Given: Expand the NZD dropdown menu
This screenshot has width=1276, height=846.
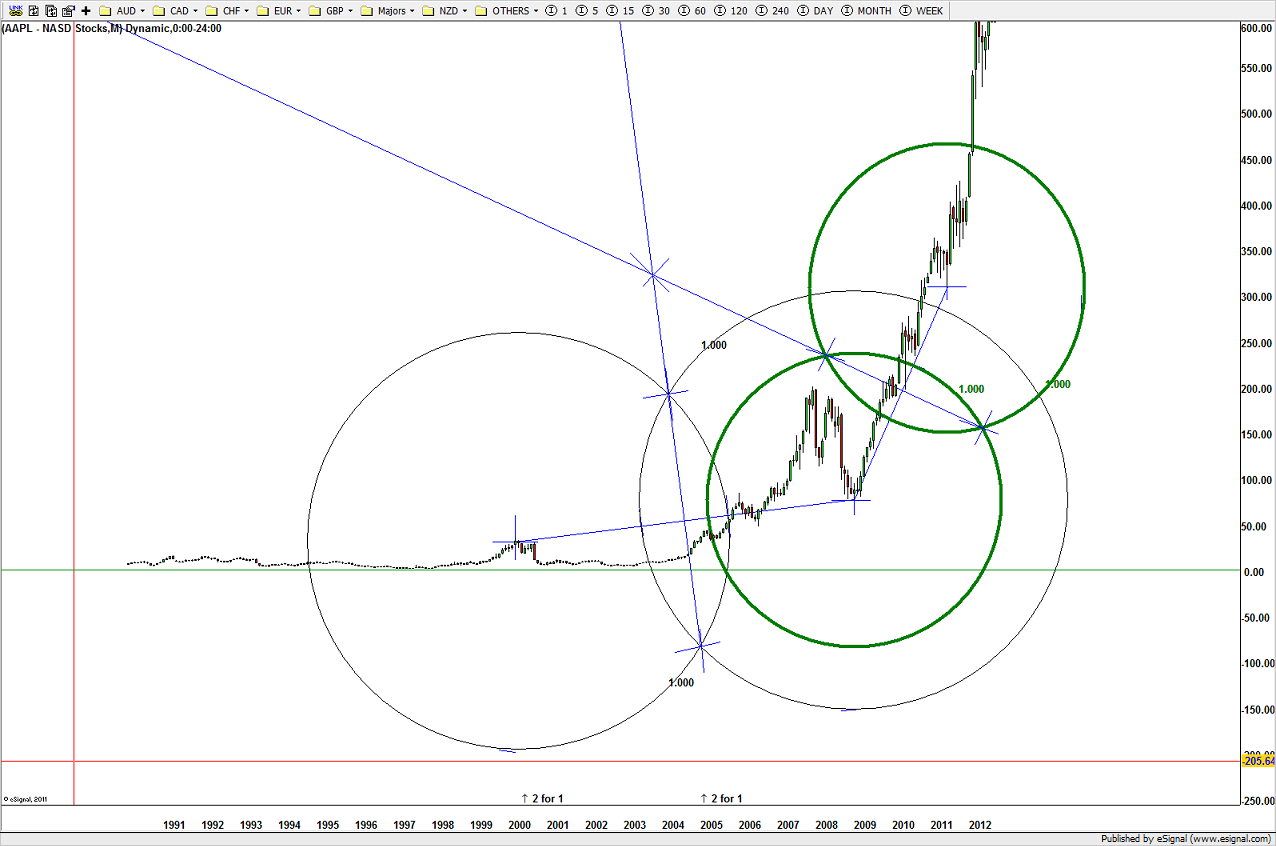Looking at the screenshot, I should [464, 10].
